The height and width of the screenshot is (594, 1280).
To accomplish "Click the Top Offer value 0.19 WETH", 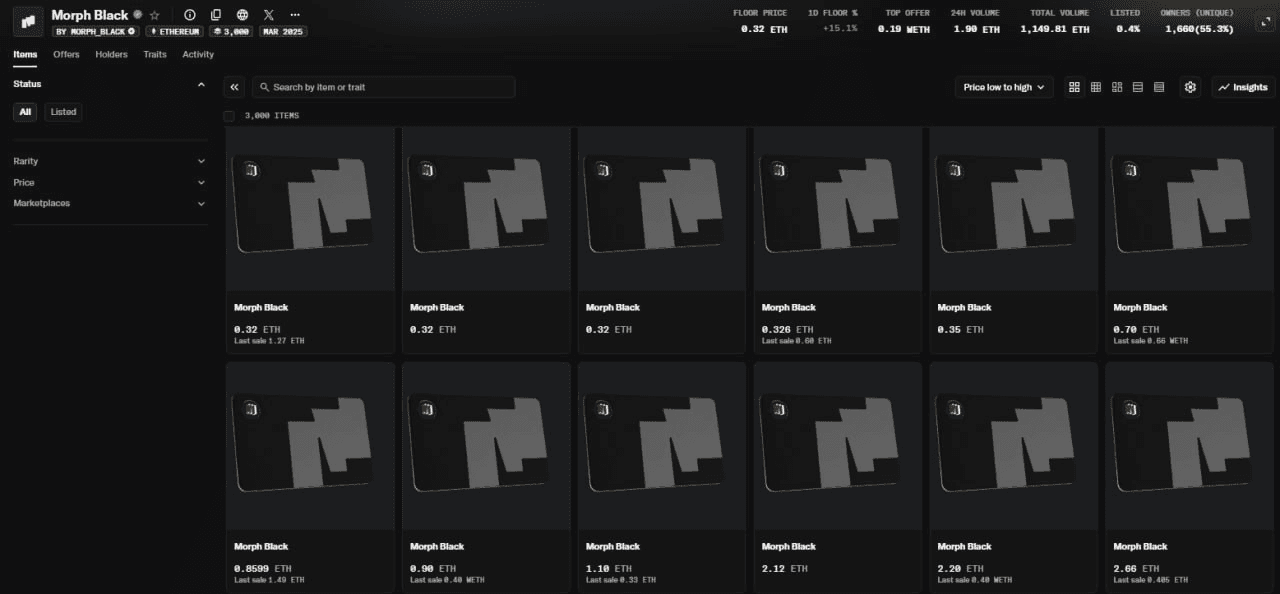I will pos(904,29).
